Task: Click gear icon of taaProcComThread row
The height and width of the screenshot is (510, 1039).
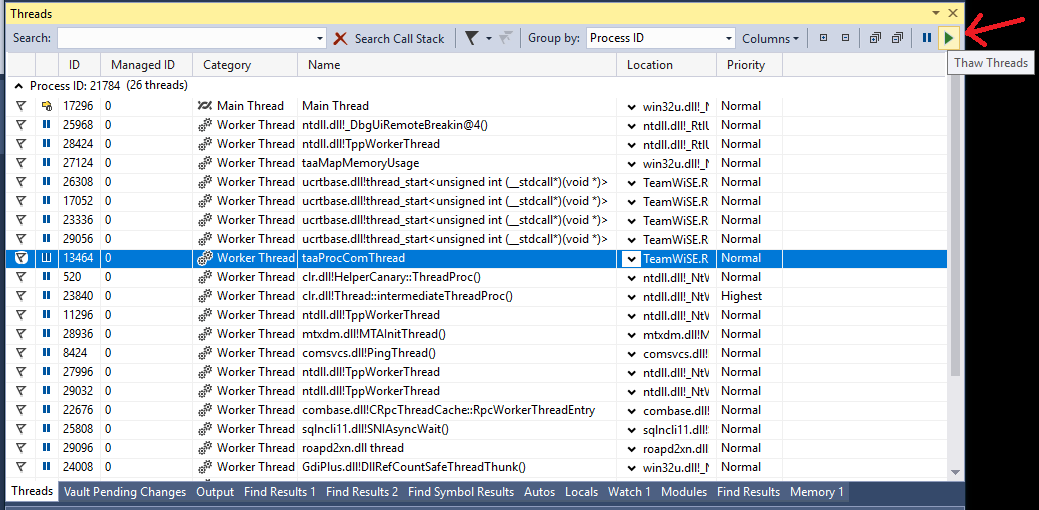Action: pos(204,258)
